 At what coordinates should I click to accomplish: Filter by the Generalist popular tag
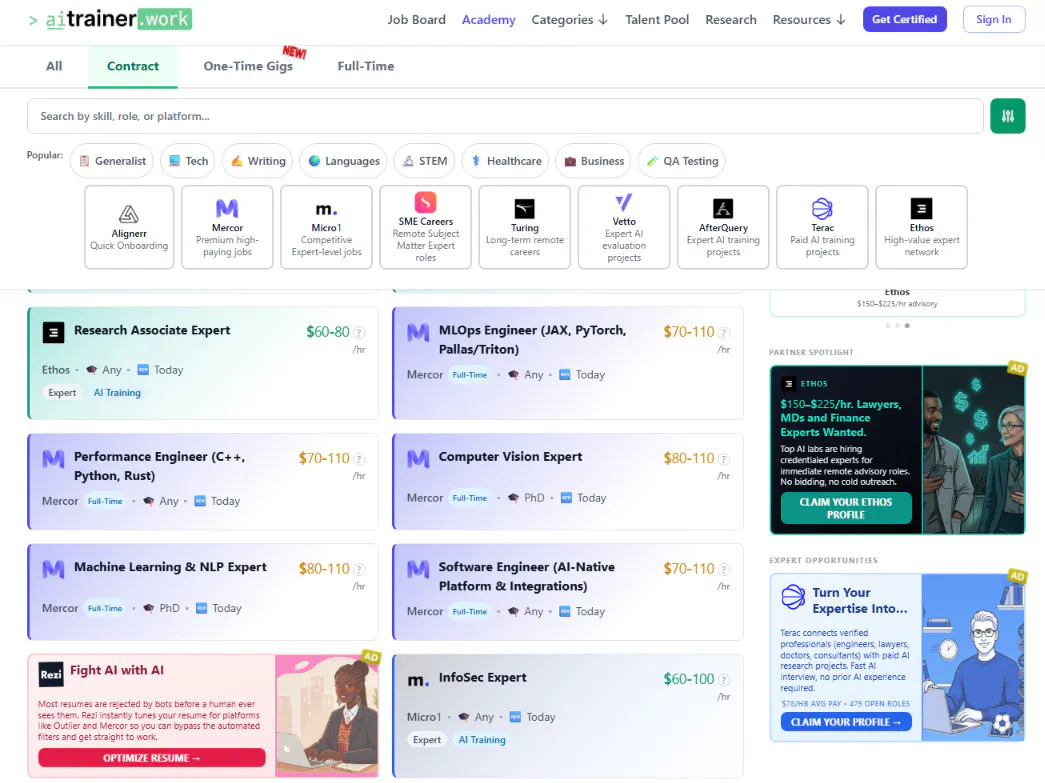112,161
